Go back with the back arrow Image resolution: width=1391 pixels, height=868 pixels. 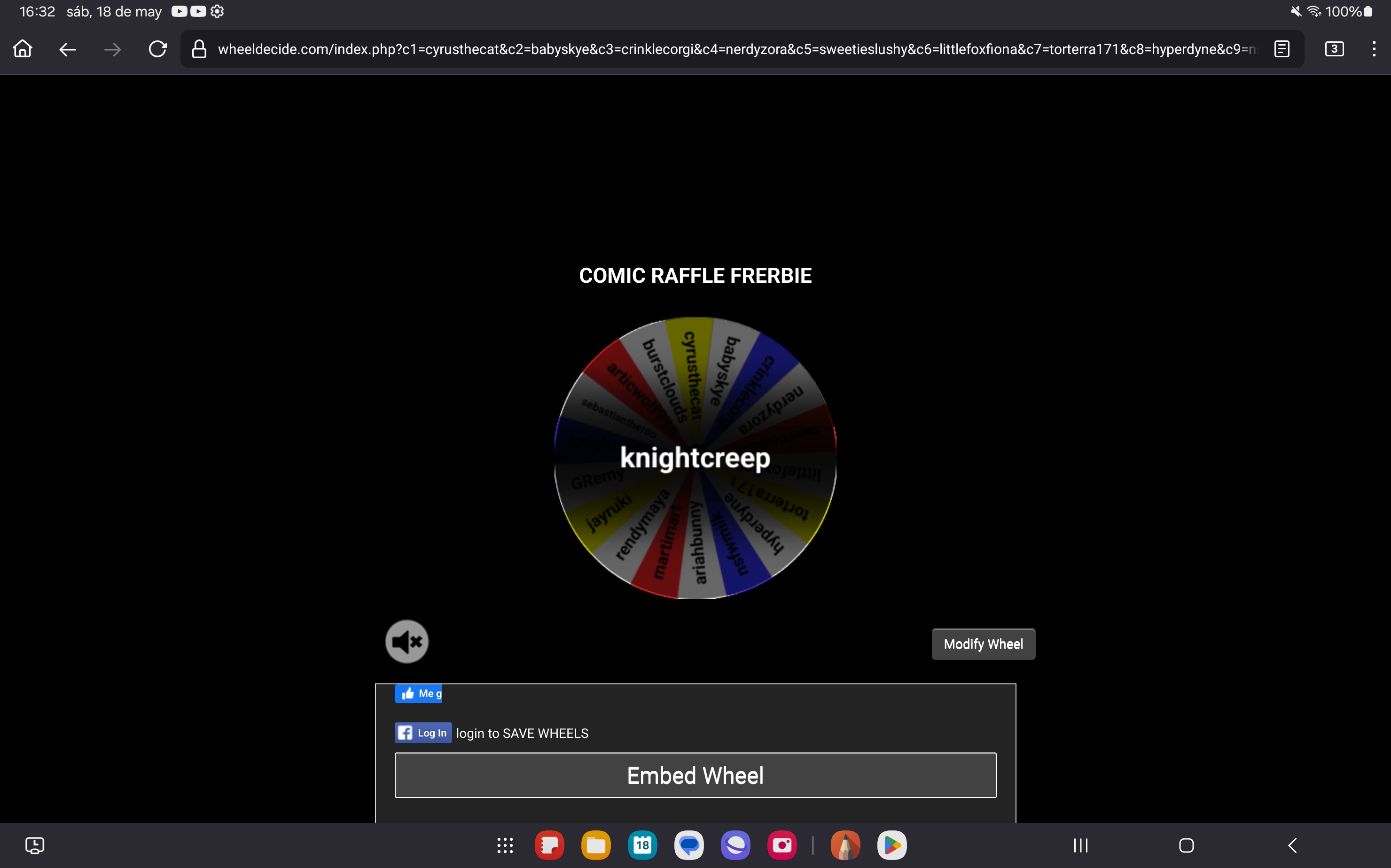tap(68, 49)
